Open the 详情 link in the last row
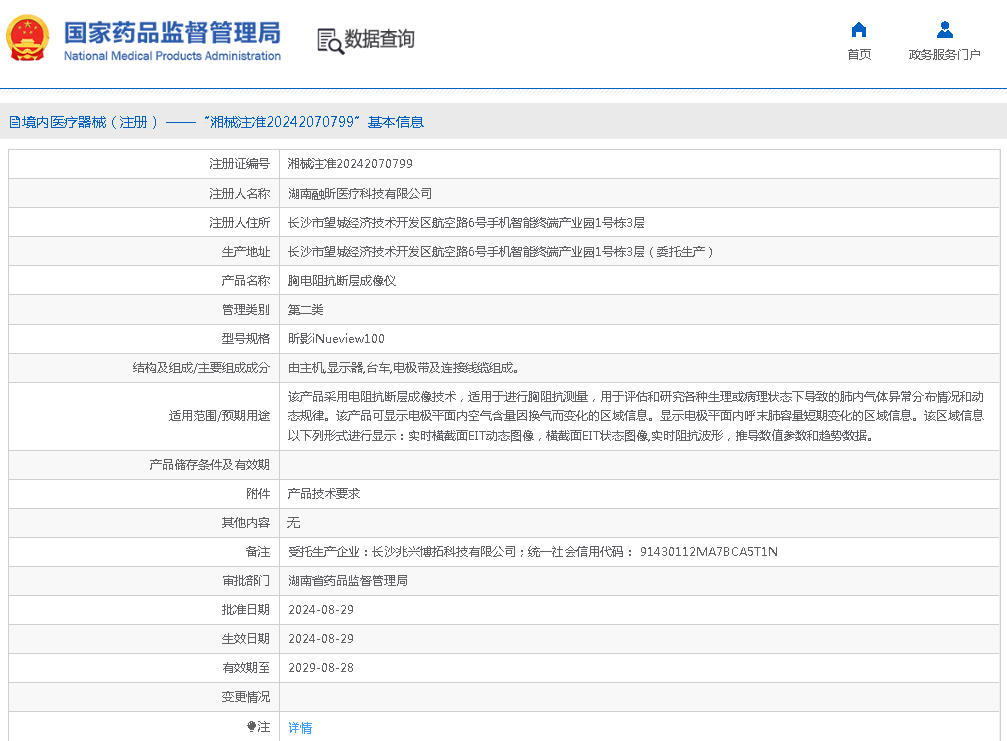The width and height of the screenshot is (1007, 741). [300, 728]
